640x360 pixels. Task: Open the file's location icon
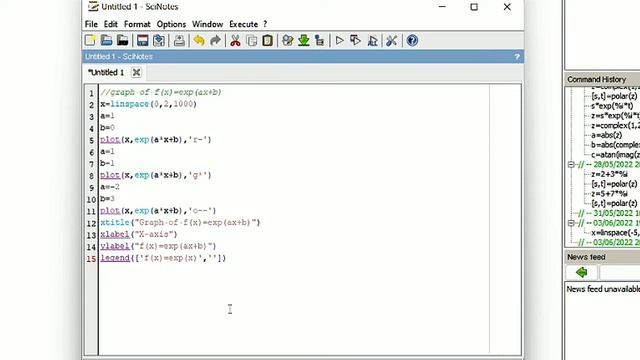click(122, 40)
